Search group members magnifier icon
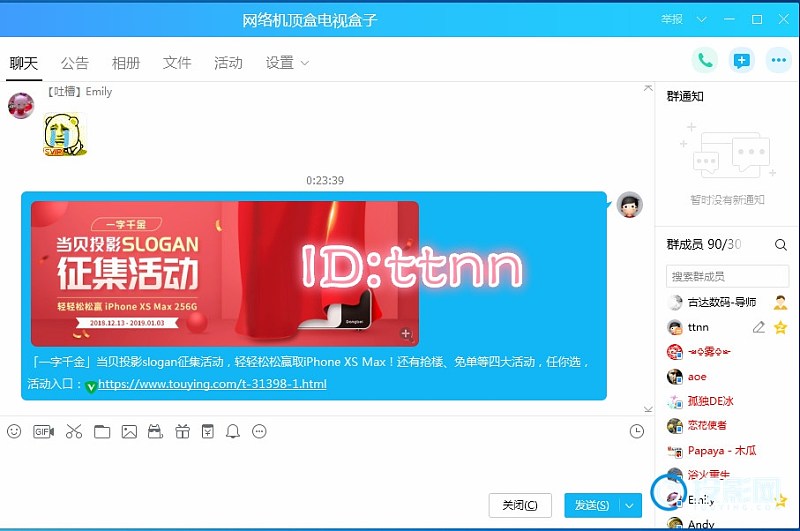 pyautogui.click(x=781, y=245)
